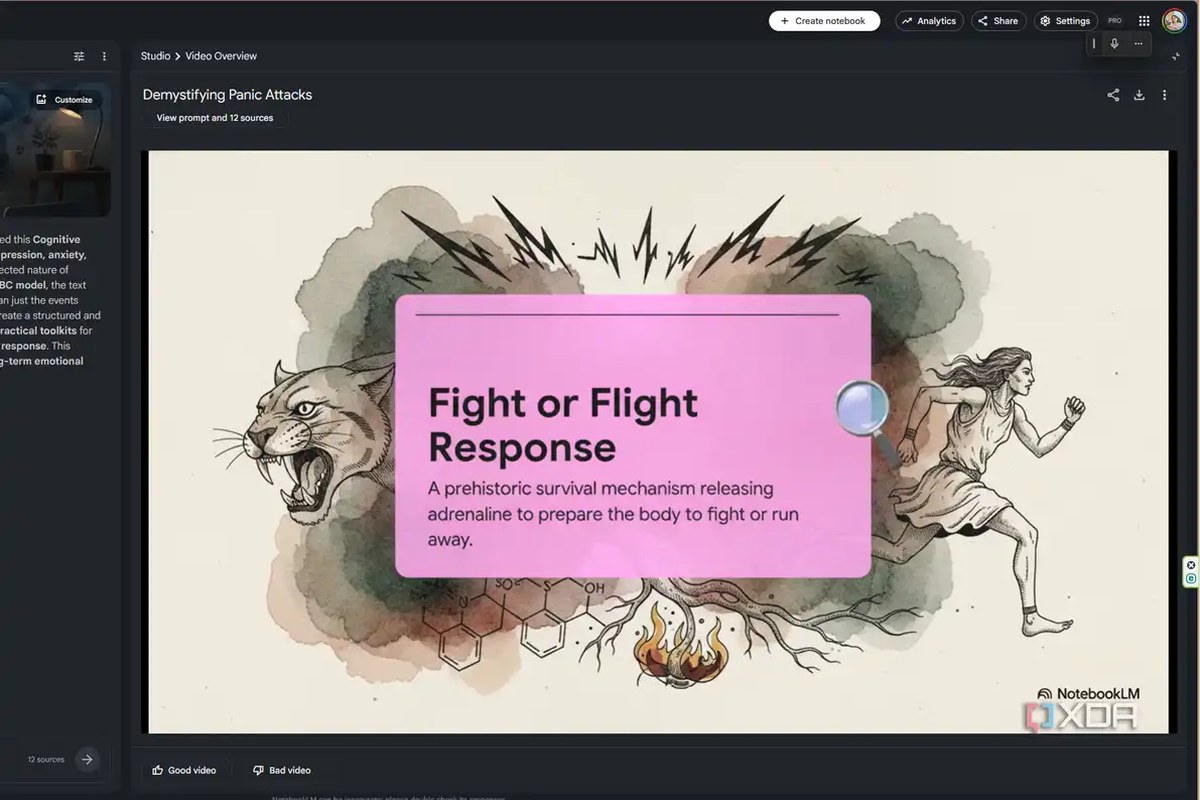This screenshot has height=800, width=1200.
Task: Click the Customize button
Action: click(x=65, y=100)
